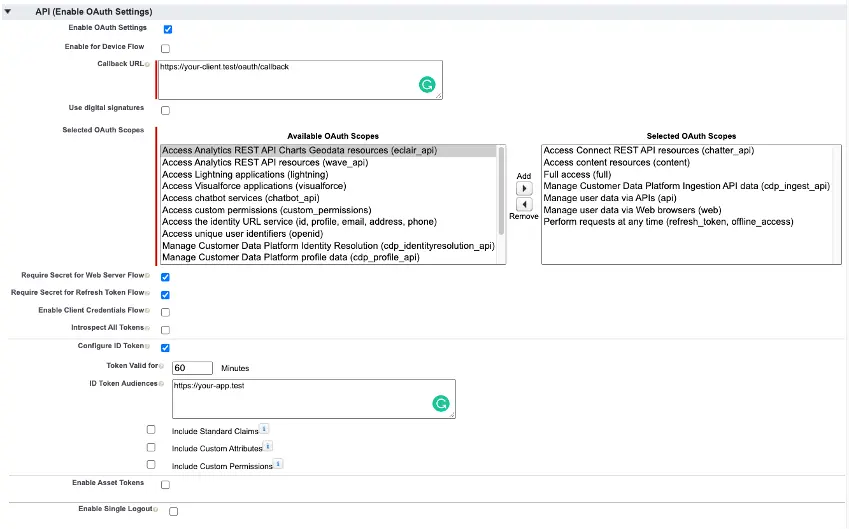Collapse the API (Enable OAuth Settings) section
Viewport: 850px width, 530px height.
[x=9, y=10]
